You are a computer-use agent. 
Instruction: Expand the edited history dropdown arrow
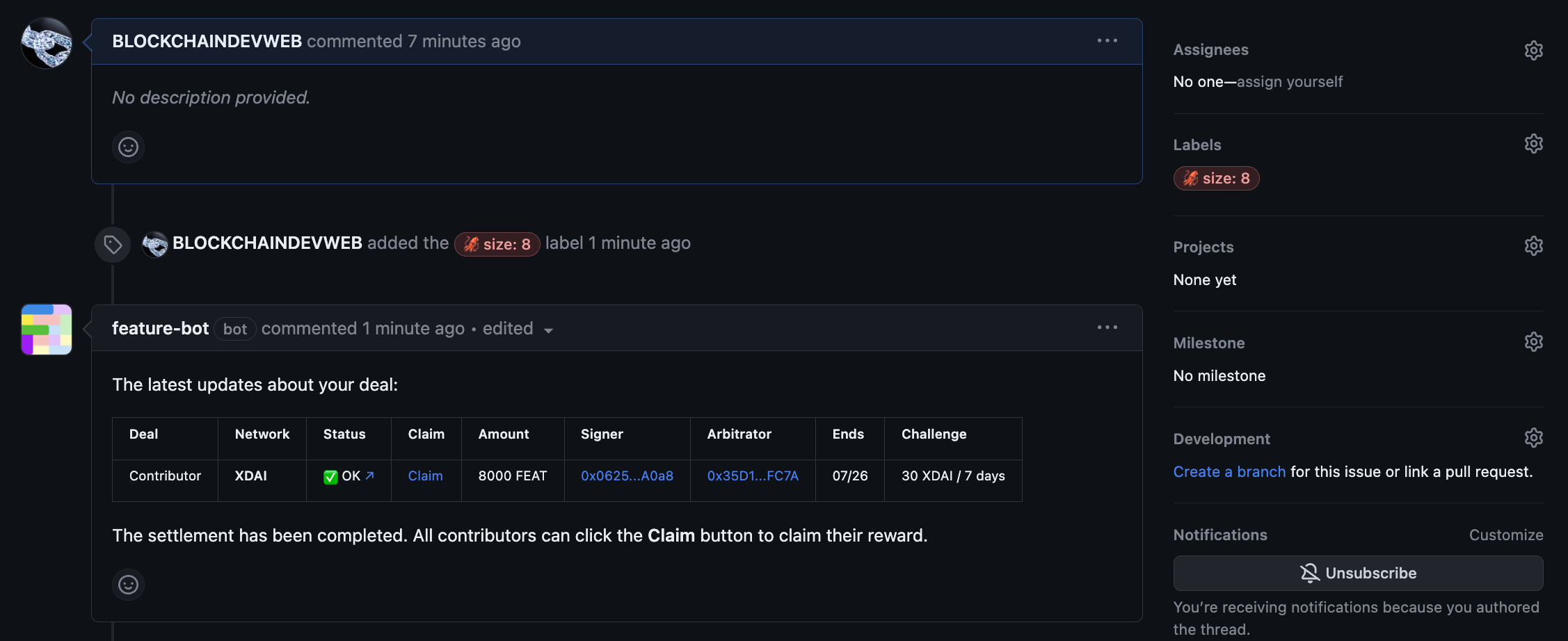coord(548,330)
